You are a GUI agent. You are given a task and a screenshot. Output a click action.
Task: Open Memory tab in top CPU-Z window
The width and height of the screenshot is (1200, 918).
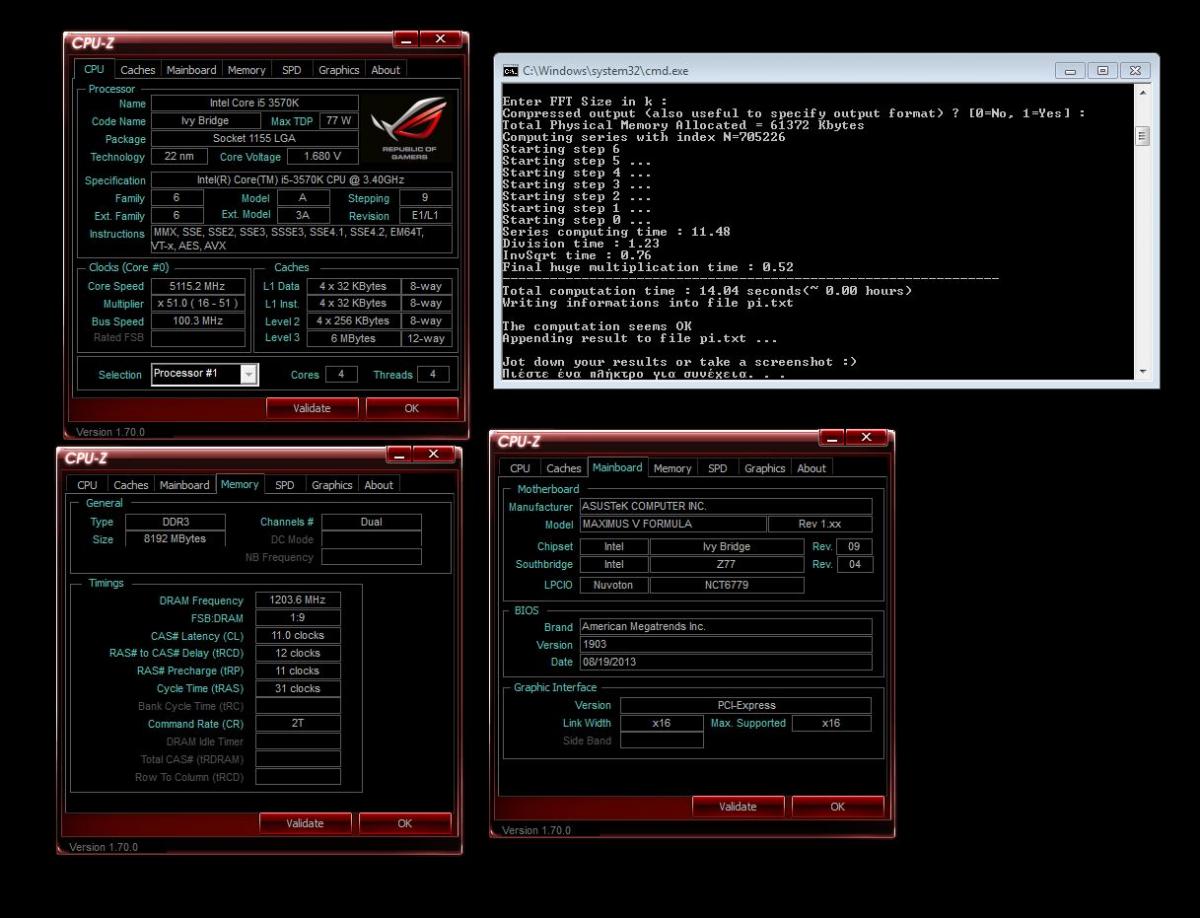(x=246, y=70)
